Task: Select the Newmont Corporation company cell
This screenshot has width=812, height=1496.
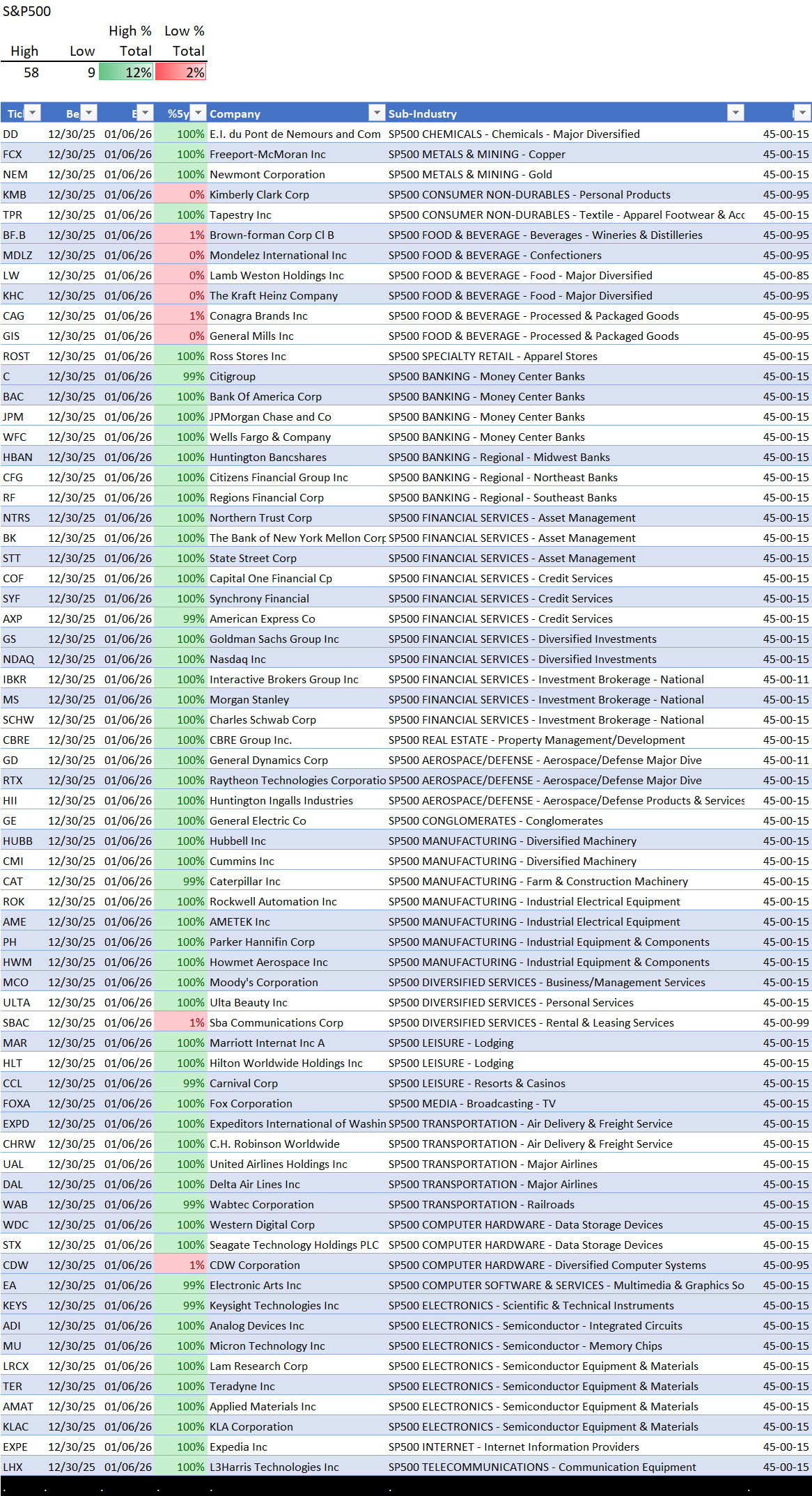Action: pyautogui.click(x=297, y=174)
